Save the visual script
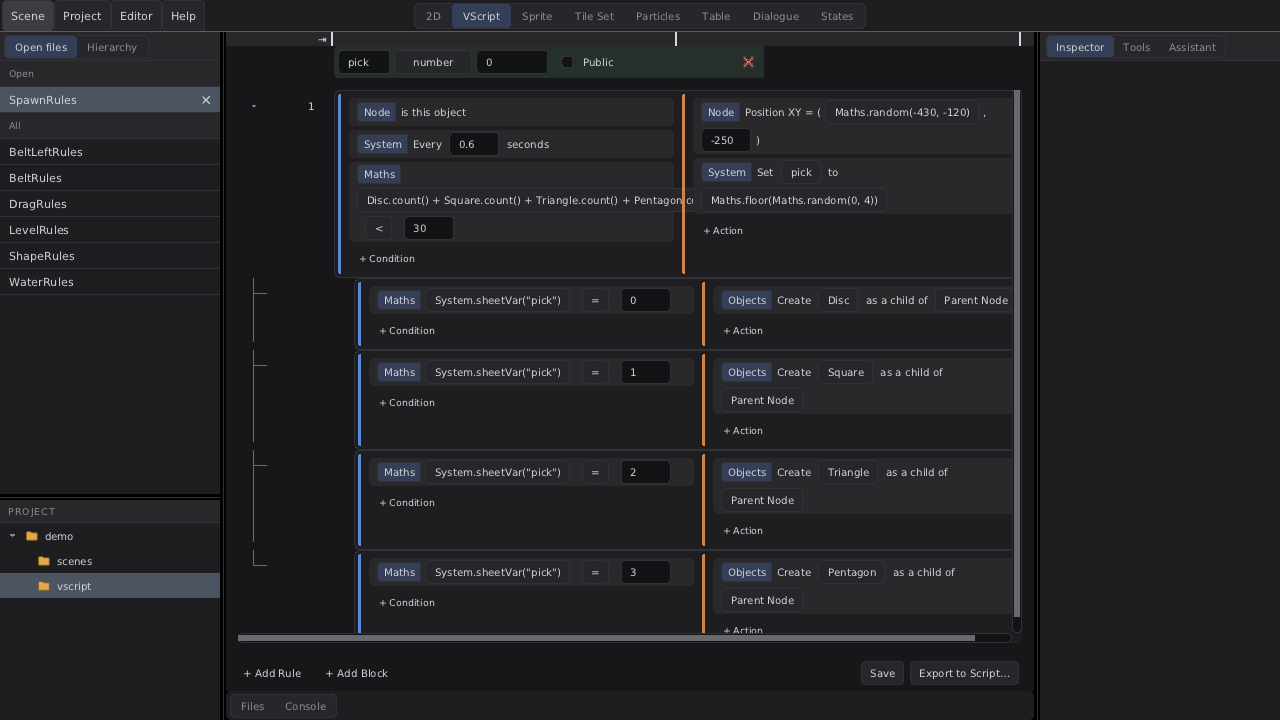 [882, 673]
